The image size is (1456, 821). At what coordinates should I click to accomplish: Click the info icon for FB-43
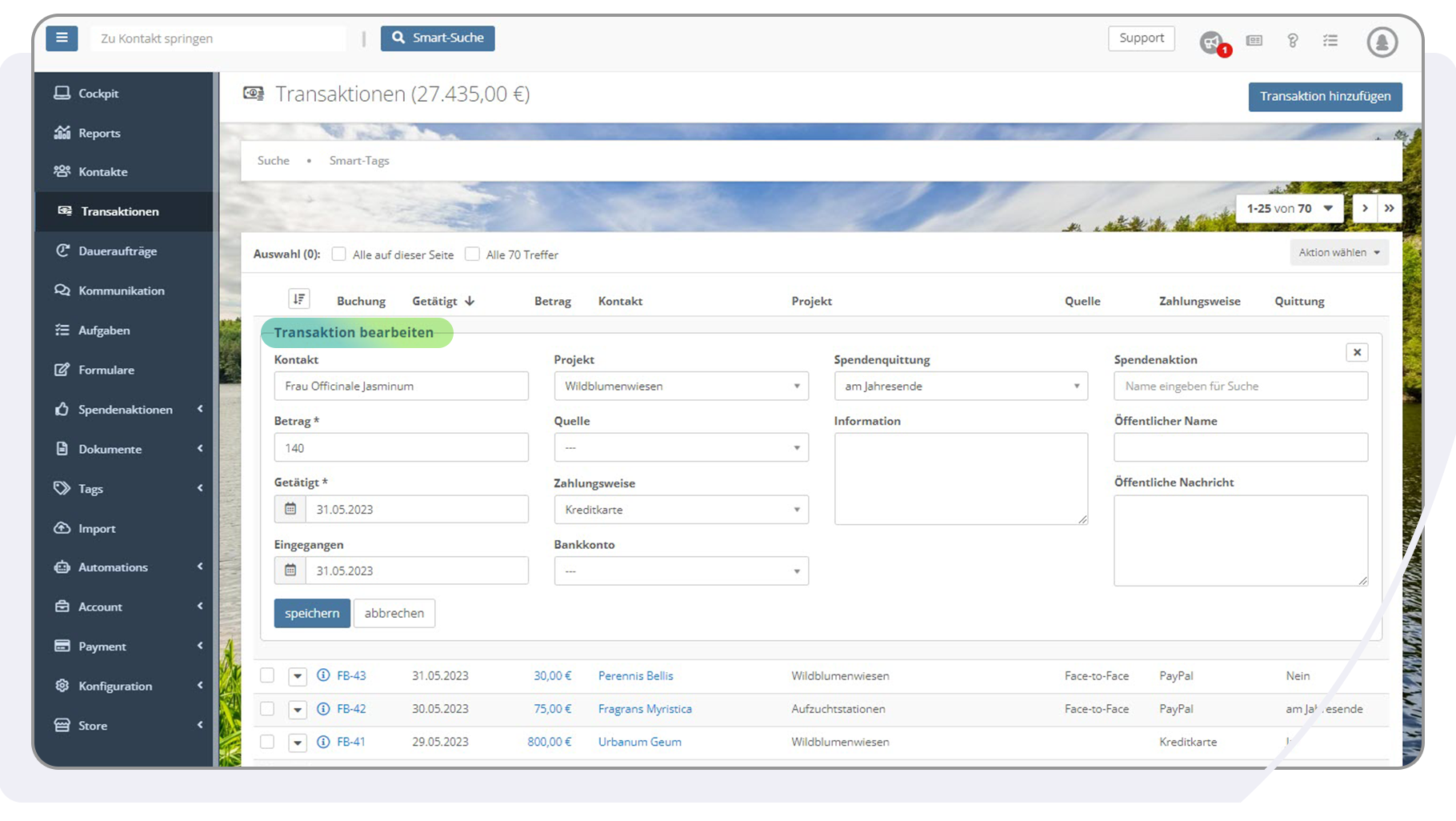click(323, 675)
